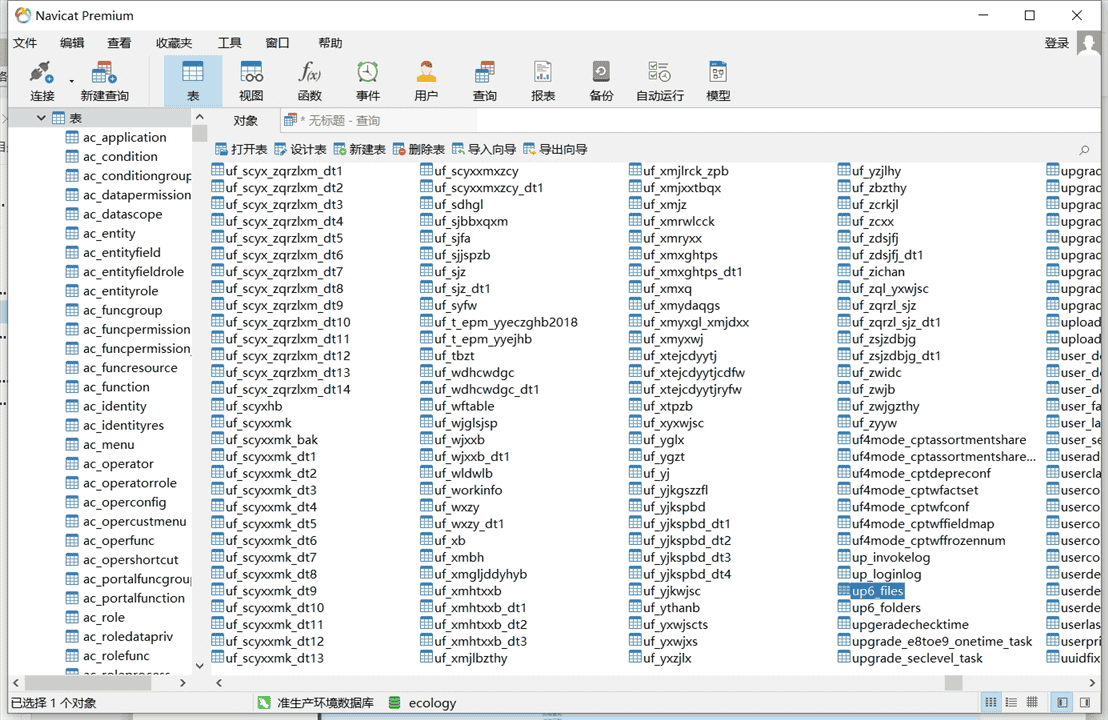
Task: Collapse the 表 node in the tree
Action: point(42,118)
